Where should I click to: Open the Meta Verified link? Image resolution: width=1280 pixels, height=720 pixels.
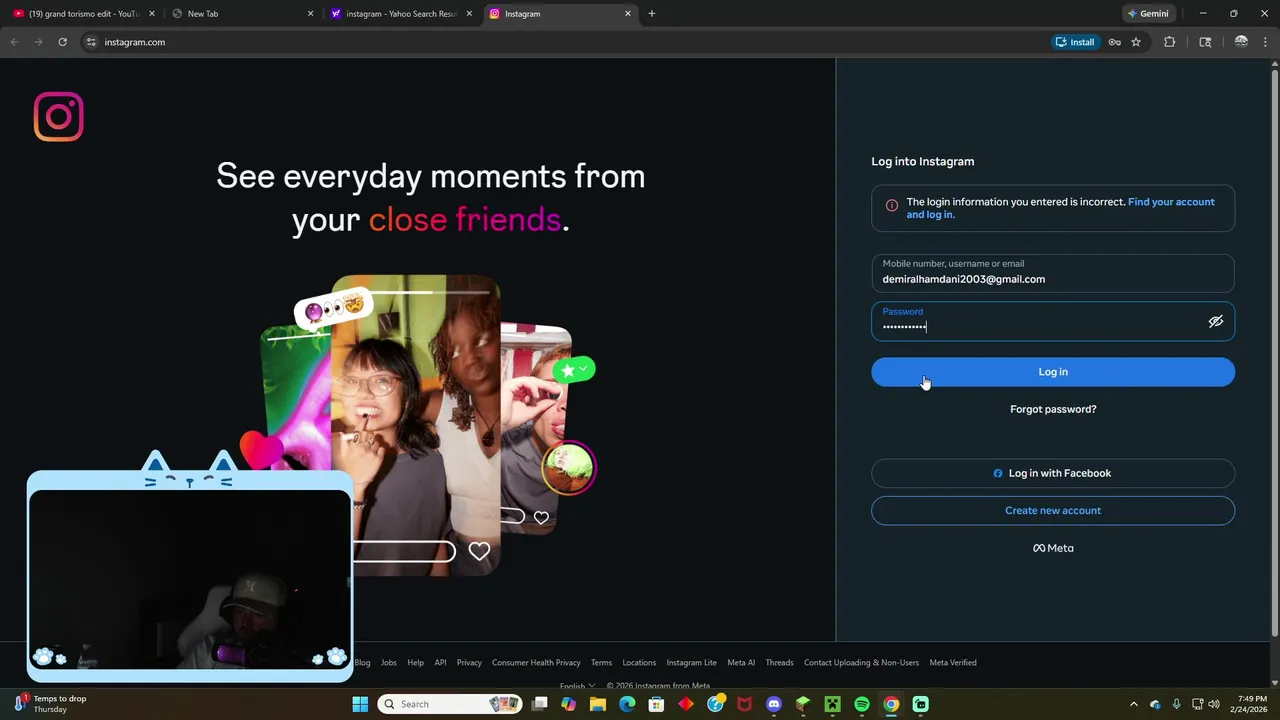(x=953, y=662)
